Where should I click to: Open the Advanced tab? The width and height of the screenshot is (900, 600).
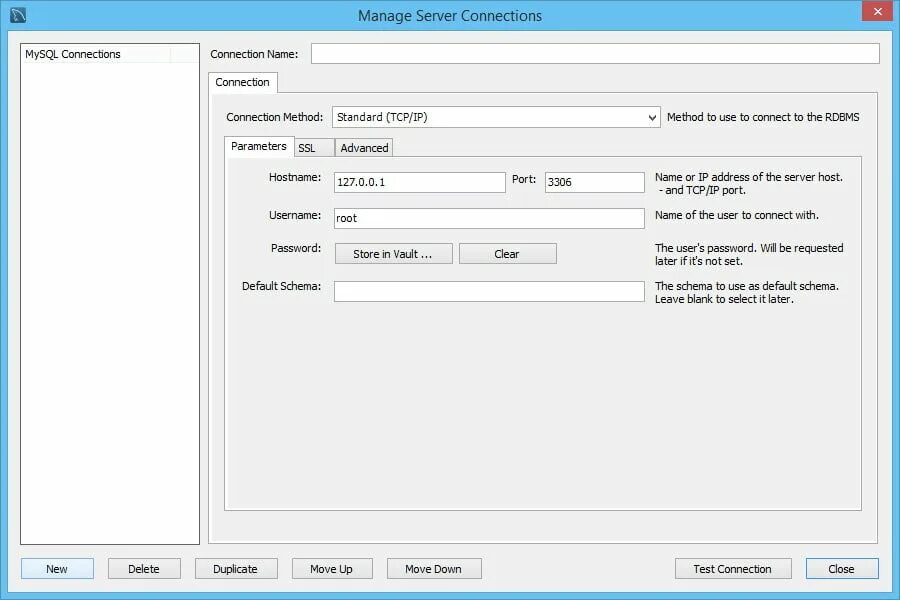tap(364, 148)
